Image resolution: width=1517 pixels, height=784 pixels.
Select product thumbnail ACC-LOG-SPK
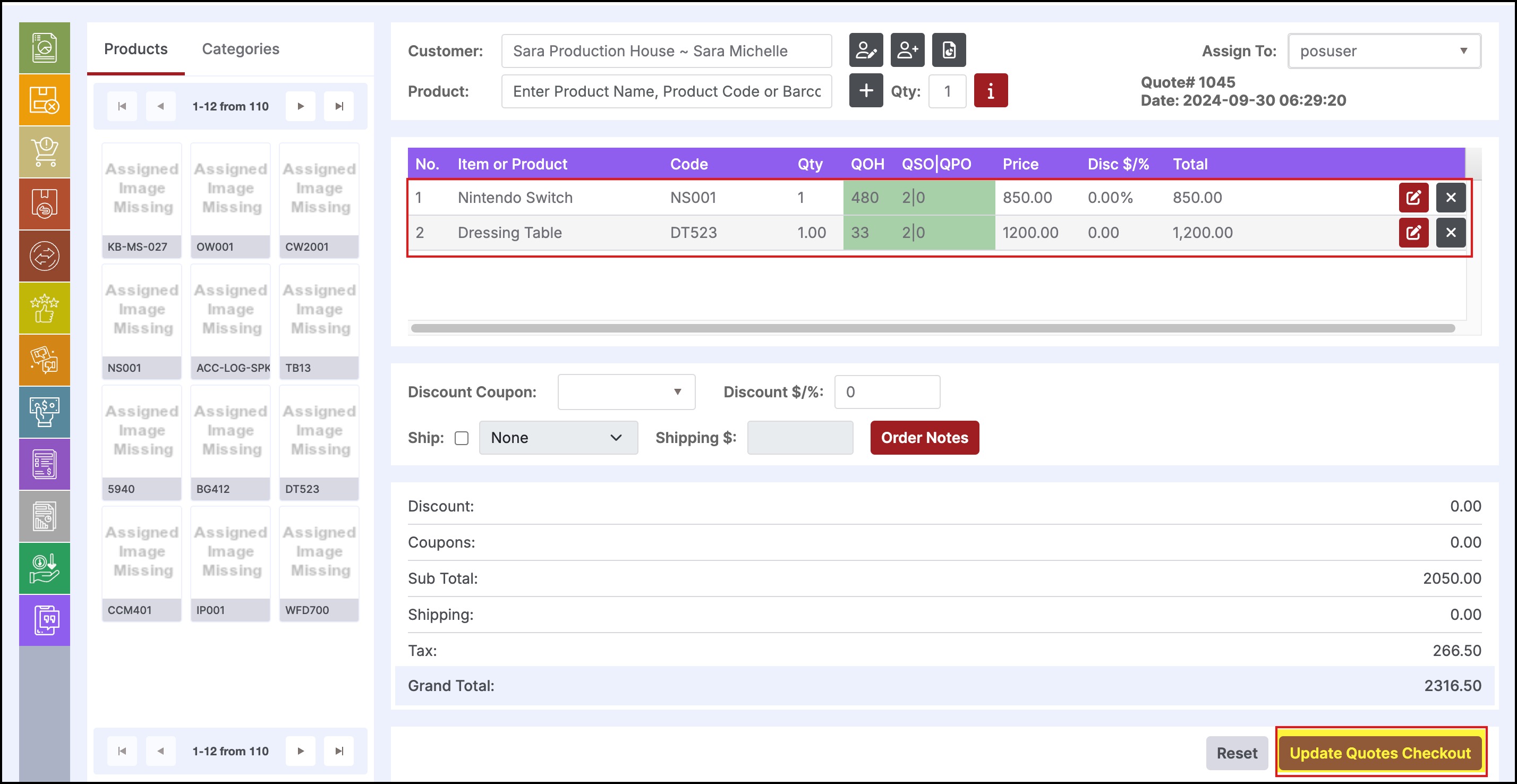coord(231,321)
